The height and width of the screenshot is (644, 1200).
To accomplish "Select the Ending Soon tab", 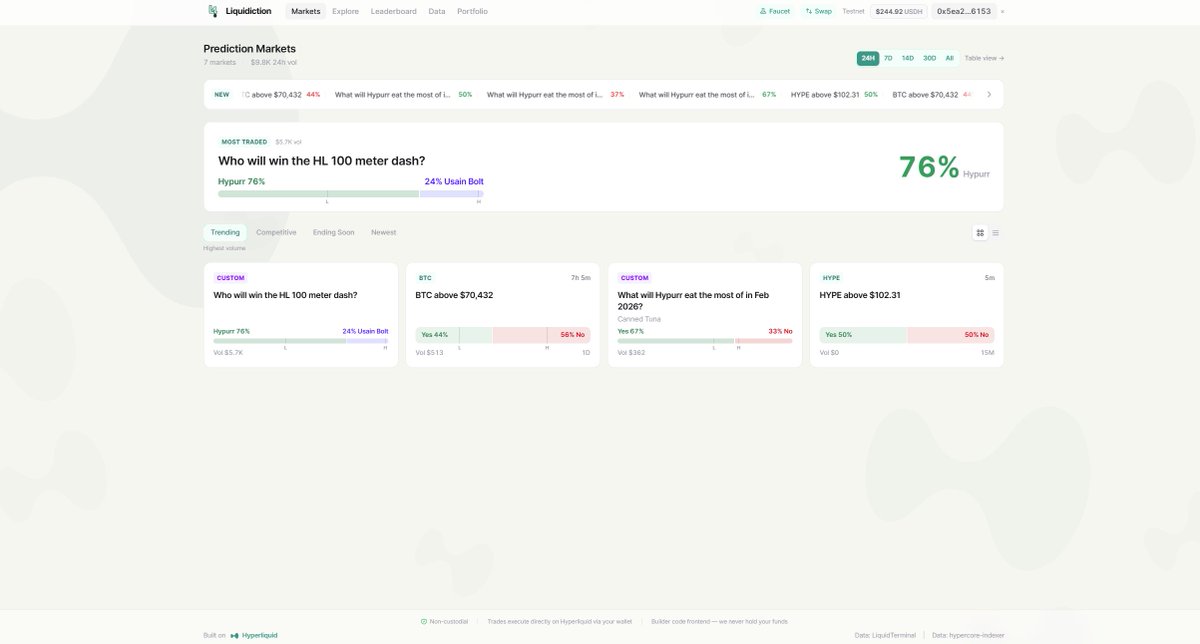I will click(333, 232).
